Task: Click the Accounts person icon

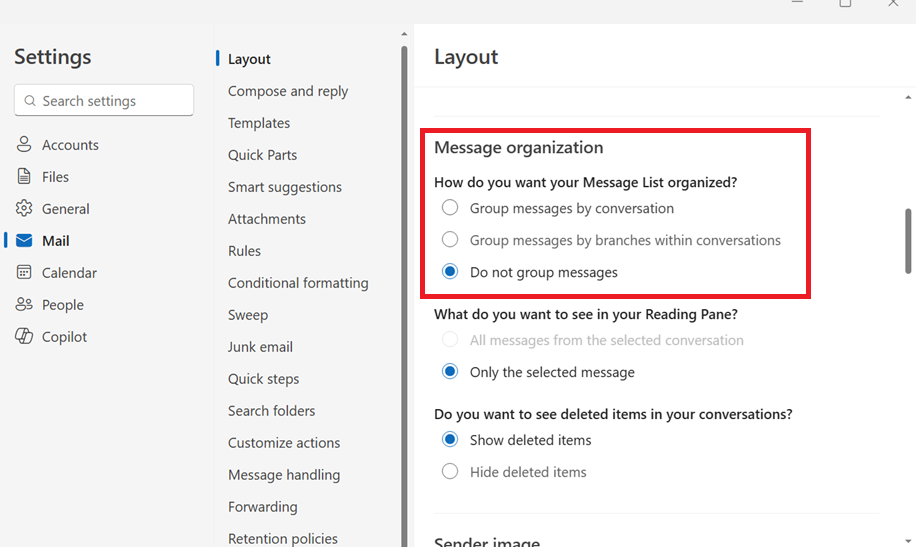Action: (x=24, y=144)
